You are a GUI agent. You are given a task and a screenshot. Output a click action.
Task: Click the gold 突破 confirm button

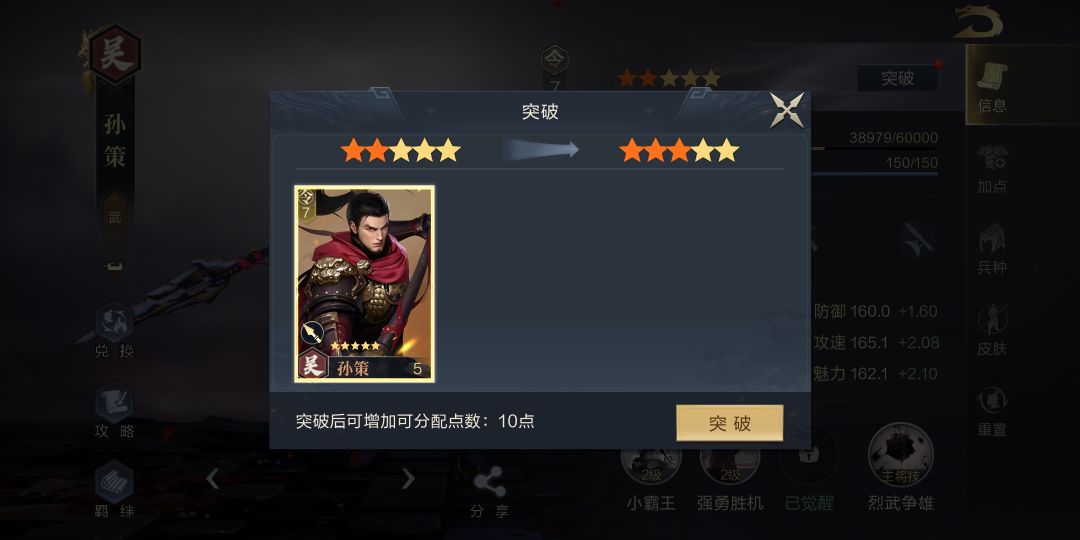pos(729,423)
